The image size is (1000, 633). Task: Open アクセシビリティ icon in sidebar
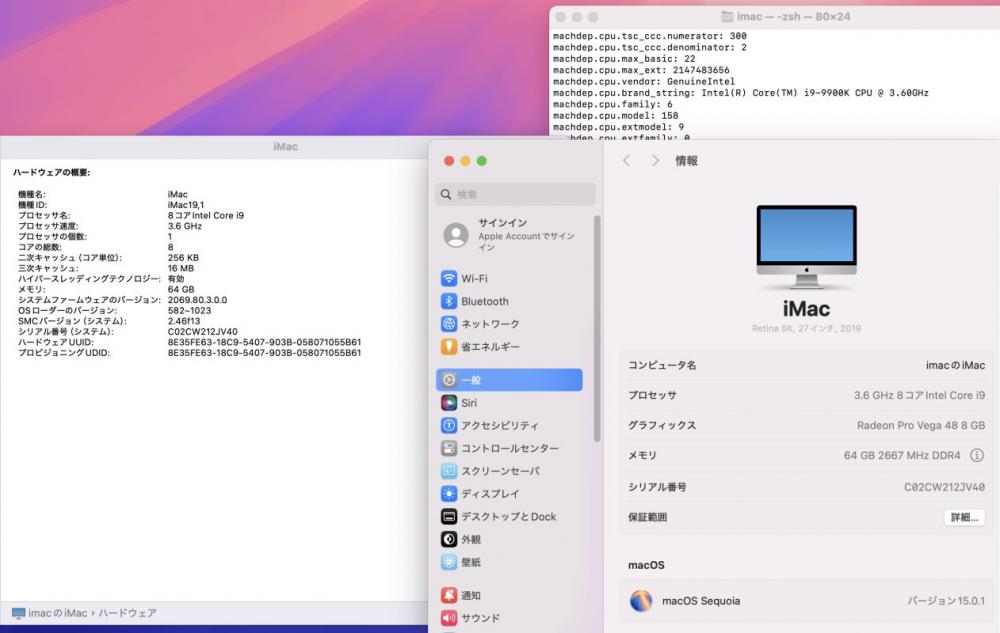tap(449, 425)
